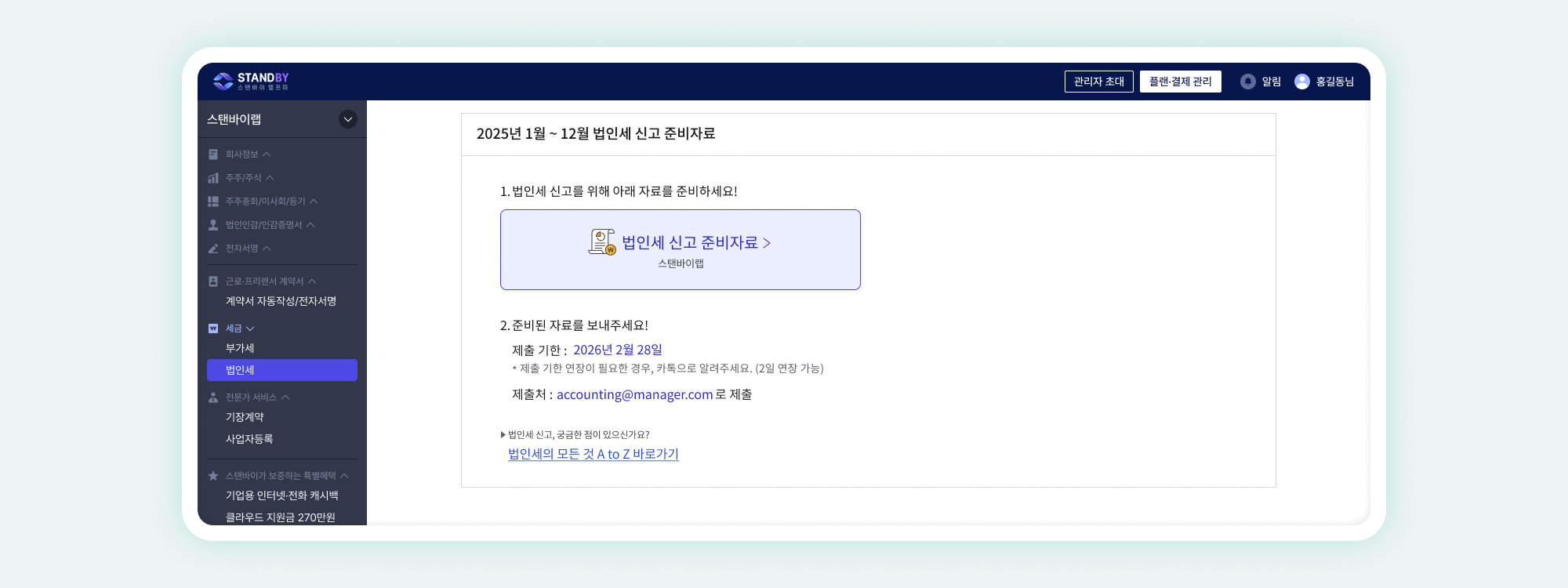Click the user avatar icon
Image resolution: width=1568 pixels, height=588 pixels.
coord(1301,82)
